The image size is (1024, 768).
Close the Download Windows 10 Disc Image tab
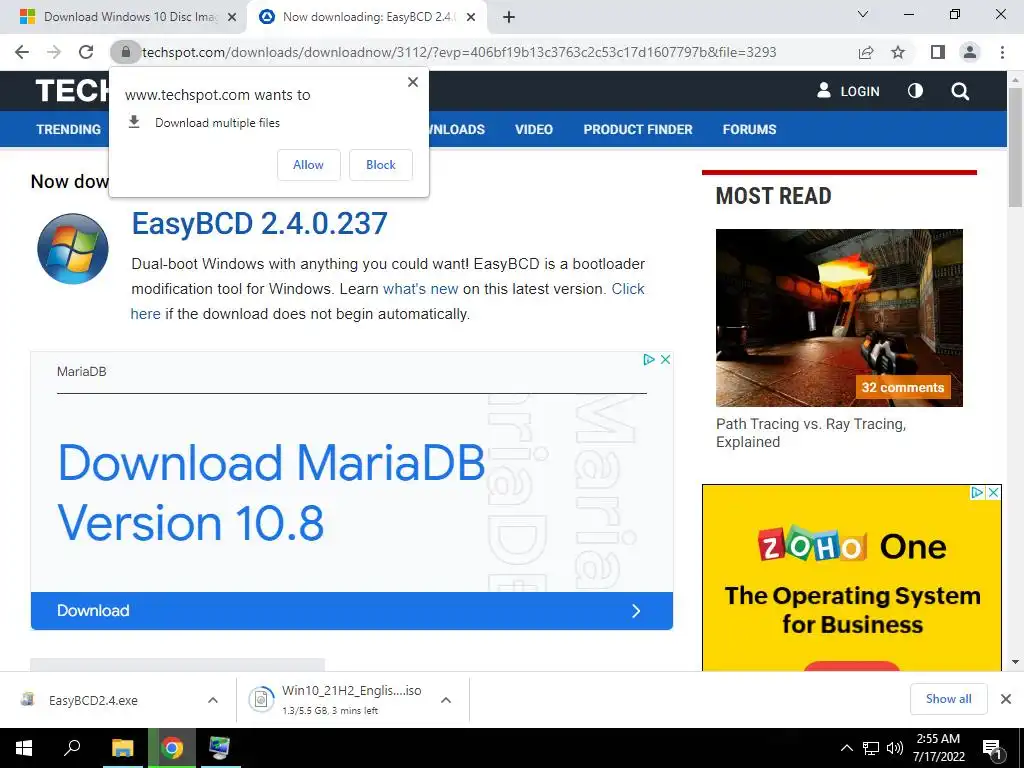click(x=232, y=17)
